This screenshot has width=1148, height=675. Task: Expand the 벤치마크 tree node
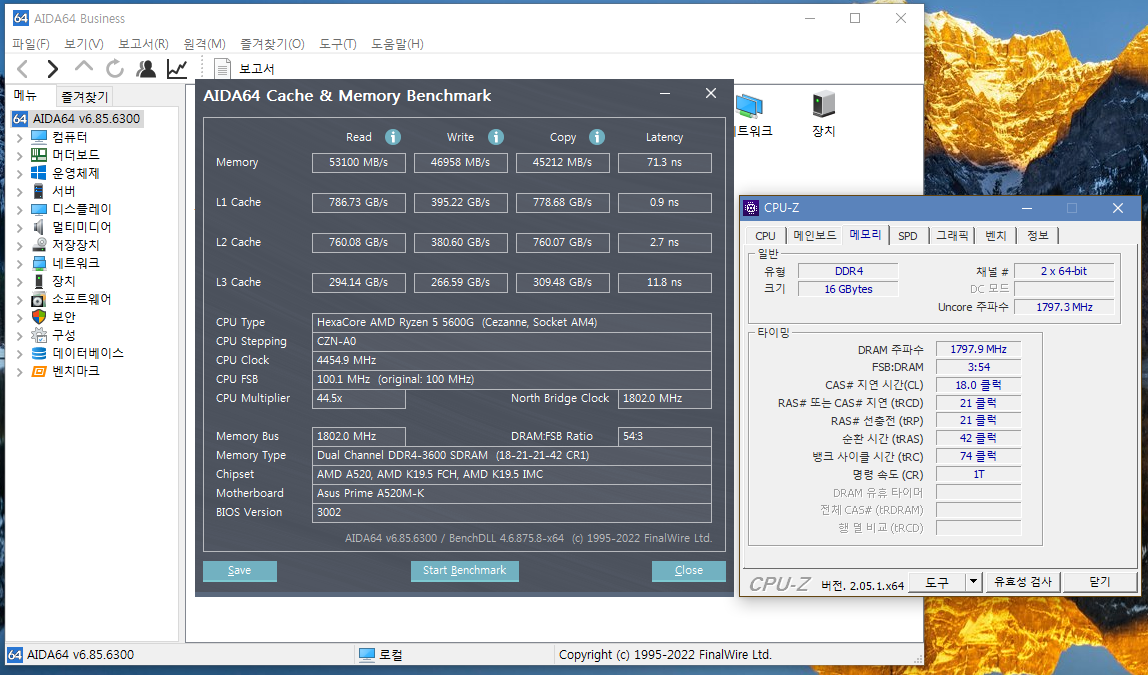tap(19, 372)
